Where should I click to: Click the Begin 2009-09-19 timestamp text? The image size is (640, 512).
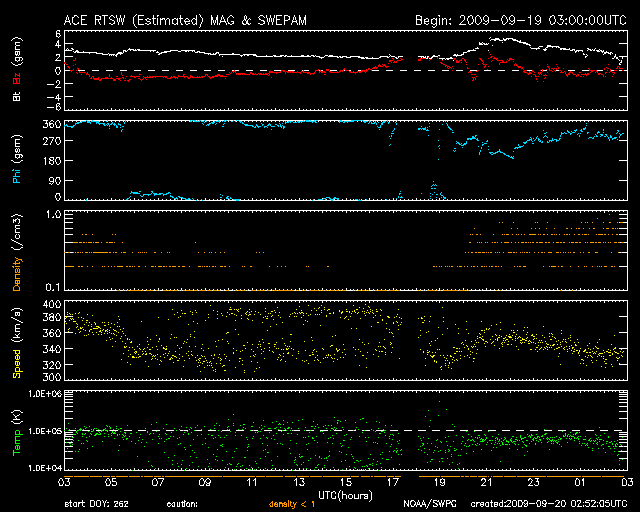point(519,20)
